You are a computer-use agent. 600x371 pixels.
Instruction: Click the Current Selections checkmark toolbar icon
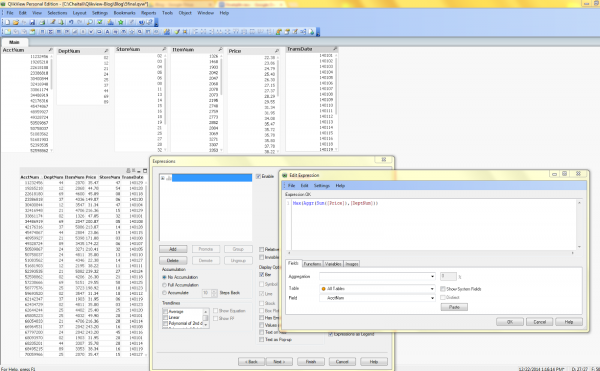pos(100,22)
